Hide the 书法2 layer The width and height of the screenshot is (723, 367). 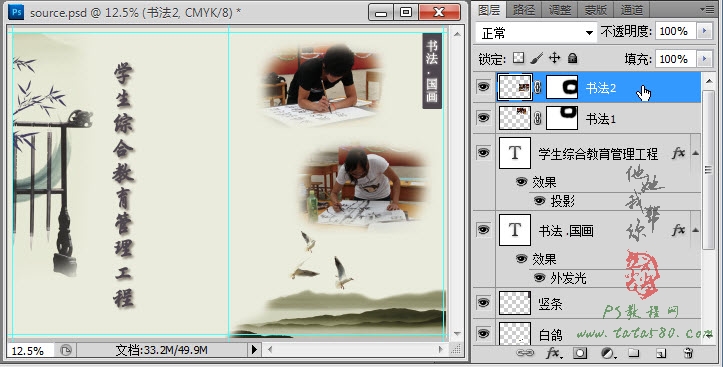[x=483, y=86]
